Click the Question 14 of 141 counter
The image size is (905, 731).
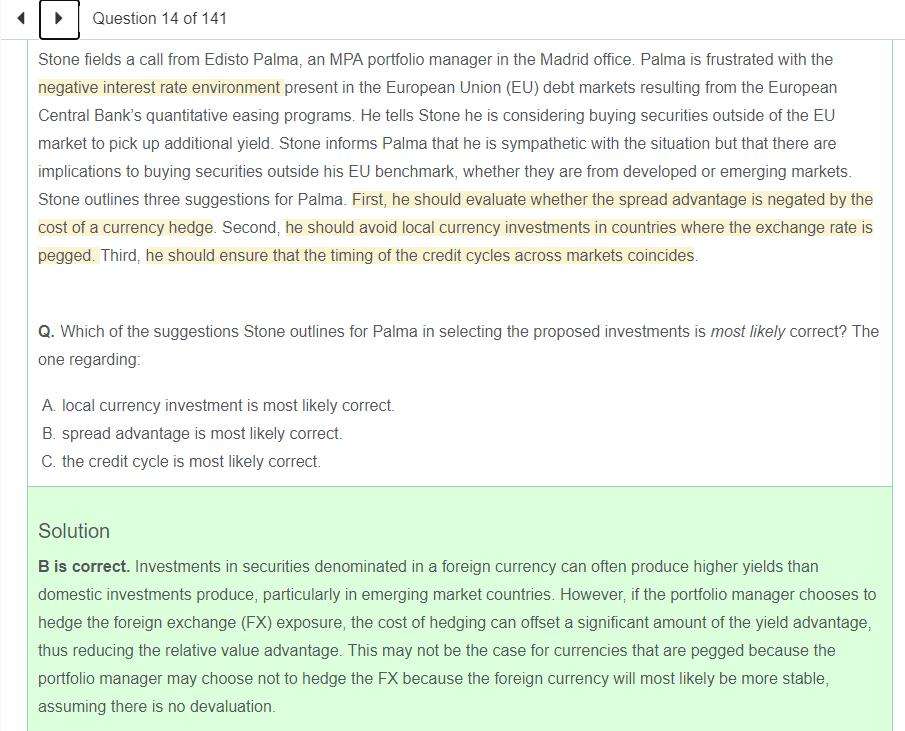coord(159,18)
